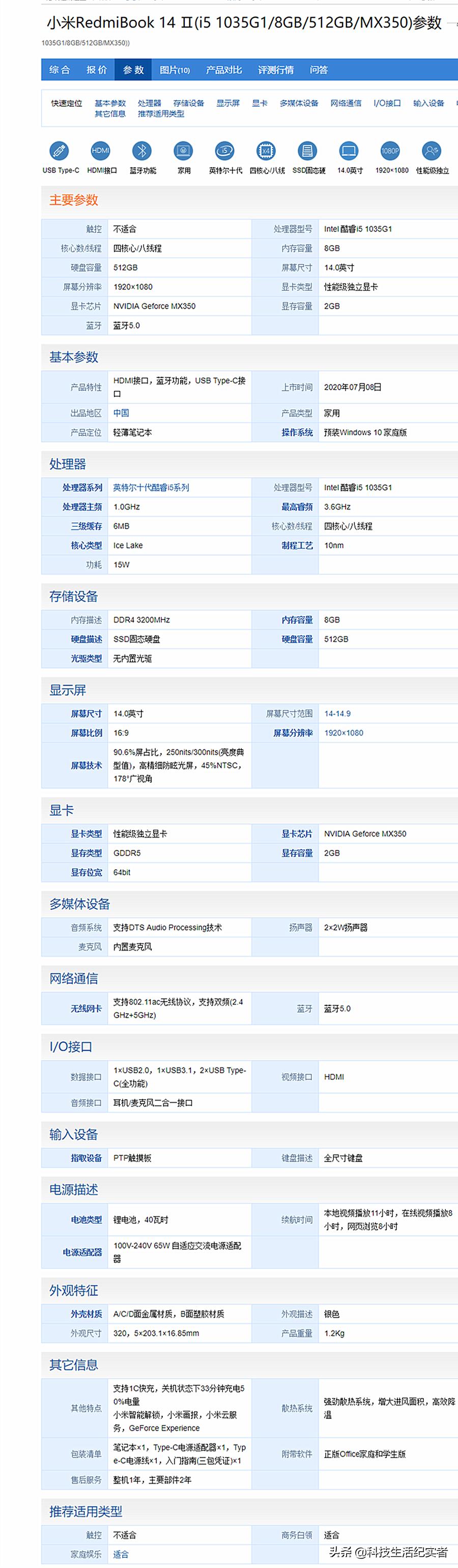Select the 参数 specs tab
The width and height of the screenshot is (458, 1568).
[x=133, y=70]
